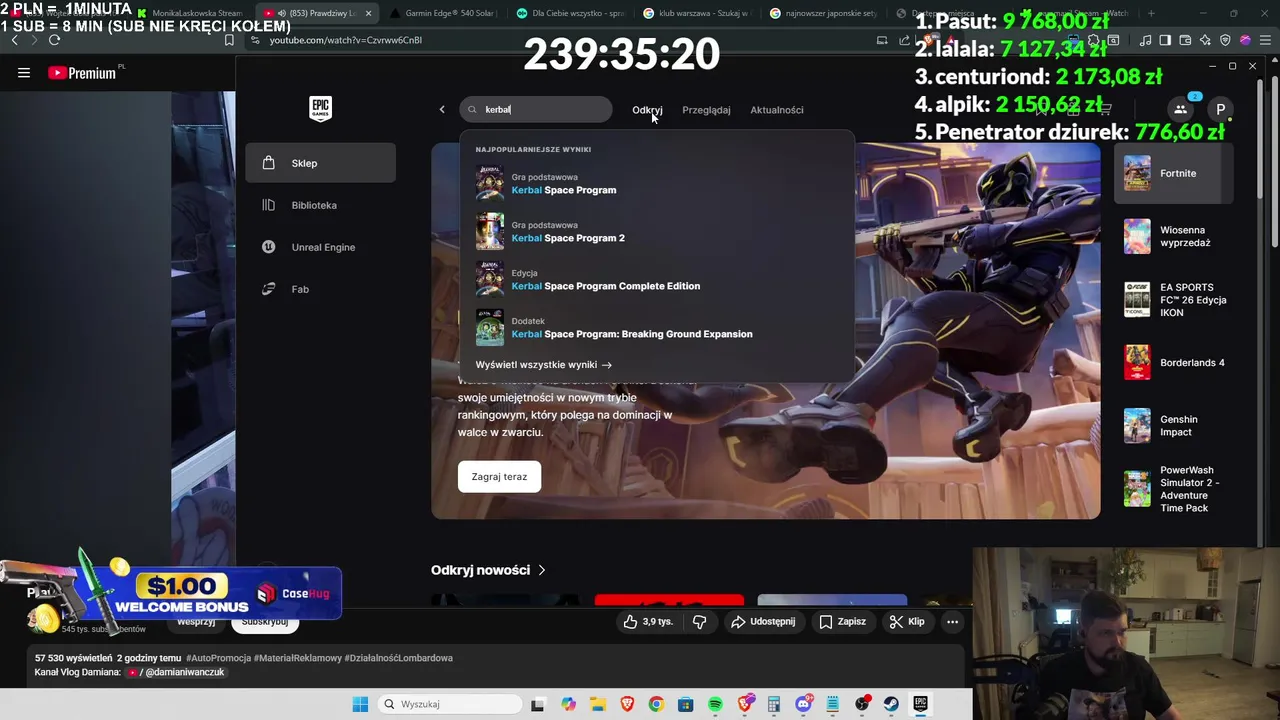Switch to 'Garmin Edge 540 Solar' browser tab
The width and height of the screenshot is (1280, 720).
443,13
